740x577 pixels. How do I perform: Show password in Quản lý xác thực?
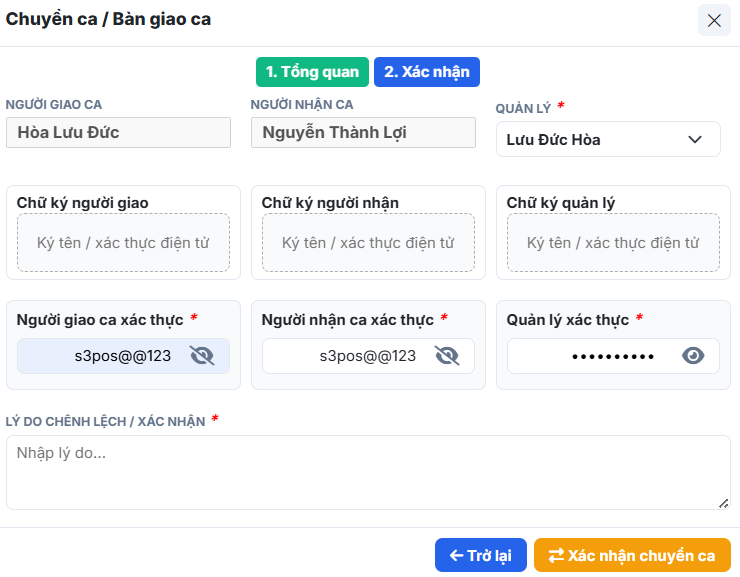point(693,356)
